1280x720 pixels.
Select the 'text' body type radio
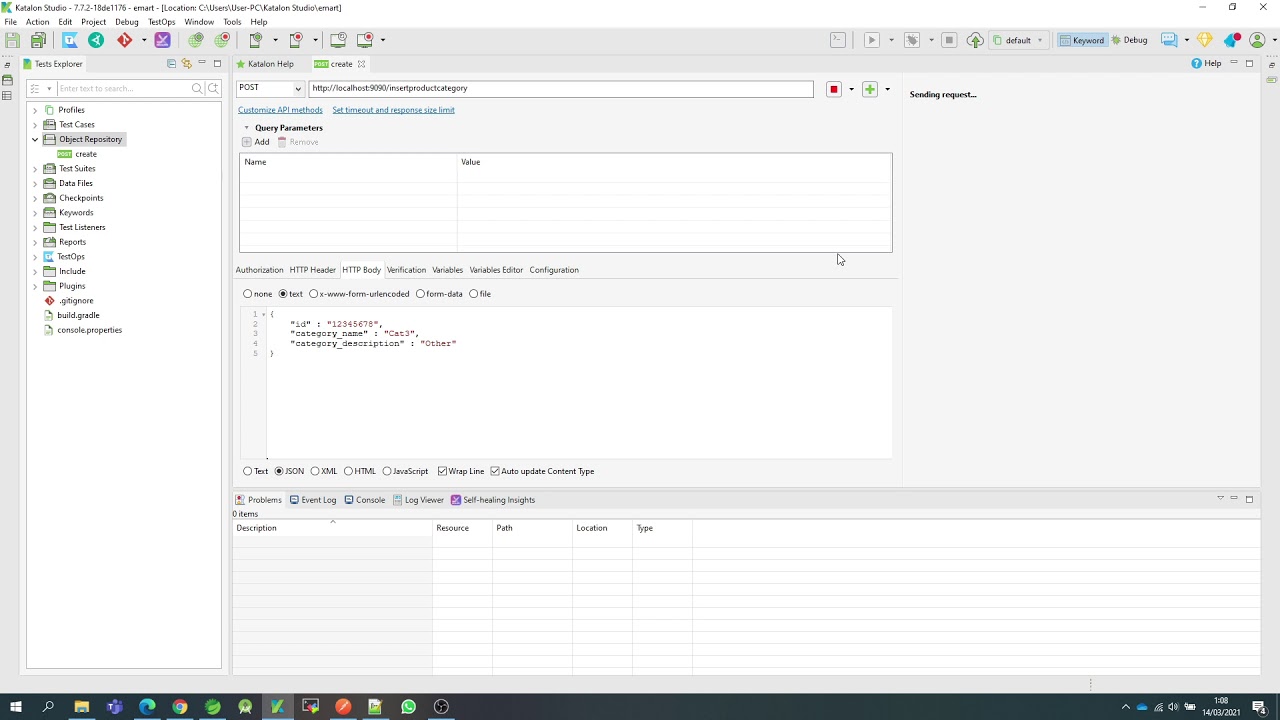[283, 294]
